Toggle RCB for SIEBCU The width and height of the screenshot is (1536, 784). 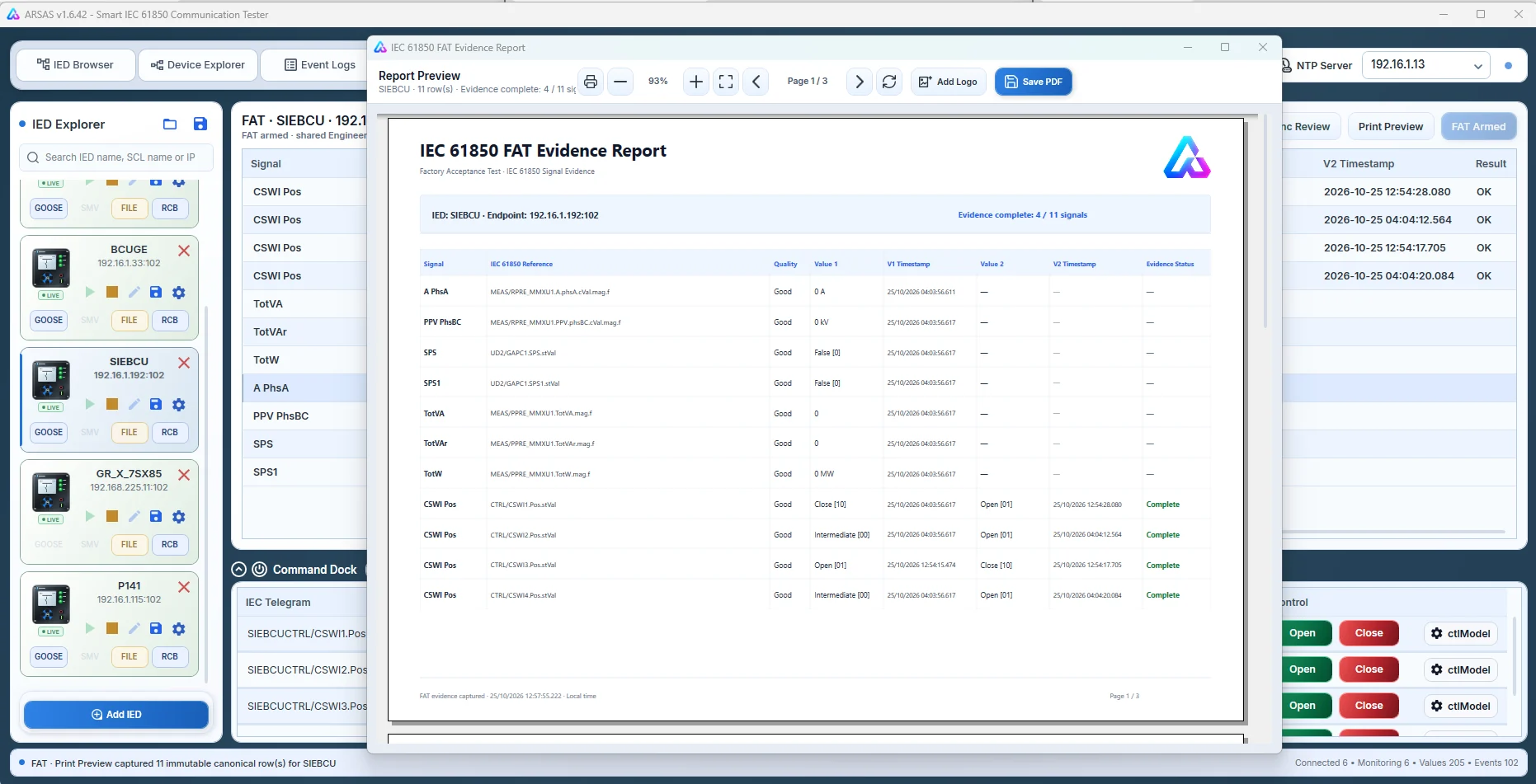point(170,432)
